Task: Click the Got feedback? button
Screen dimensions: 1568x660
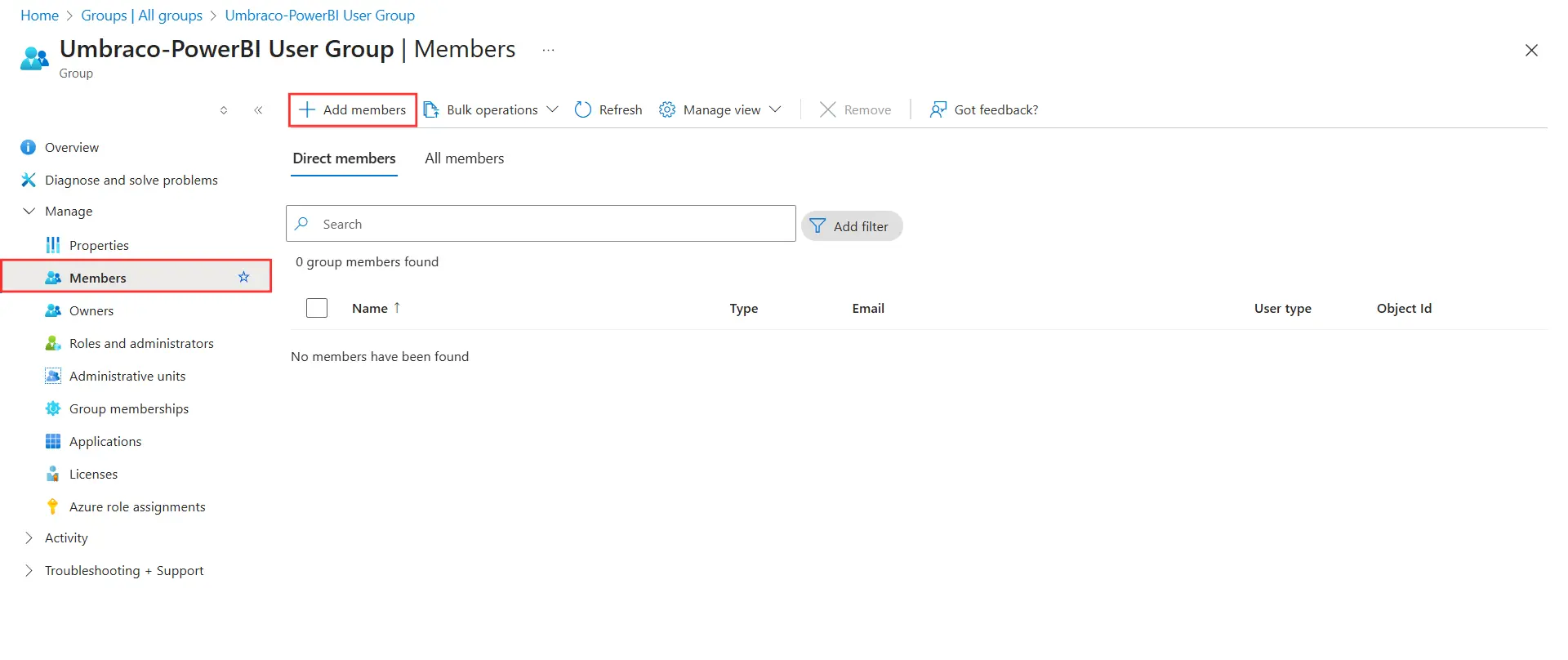Action: [984, 109]
